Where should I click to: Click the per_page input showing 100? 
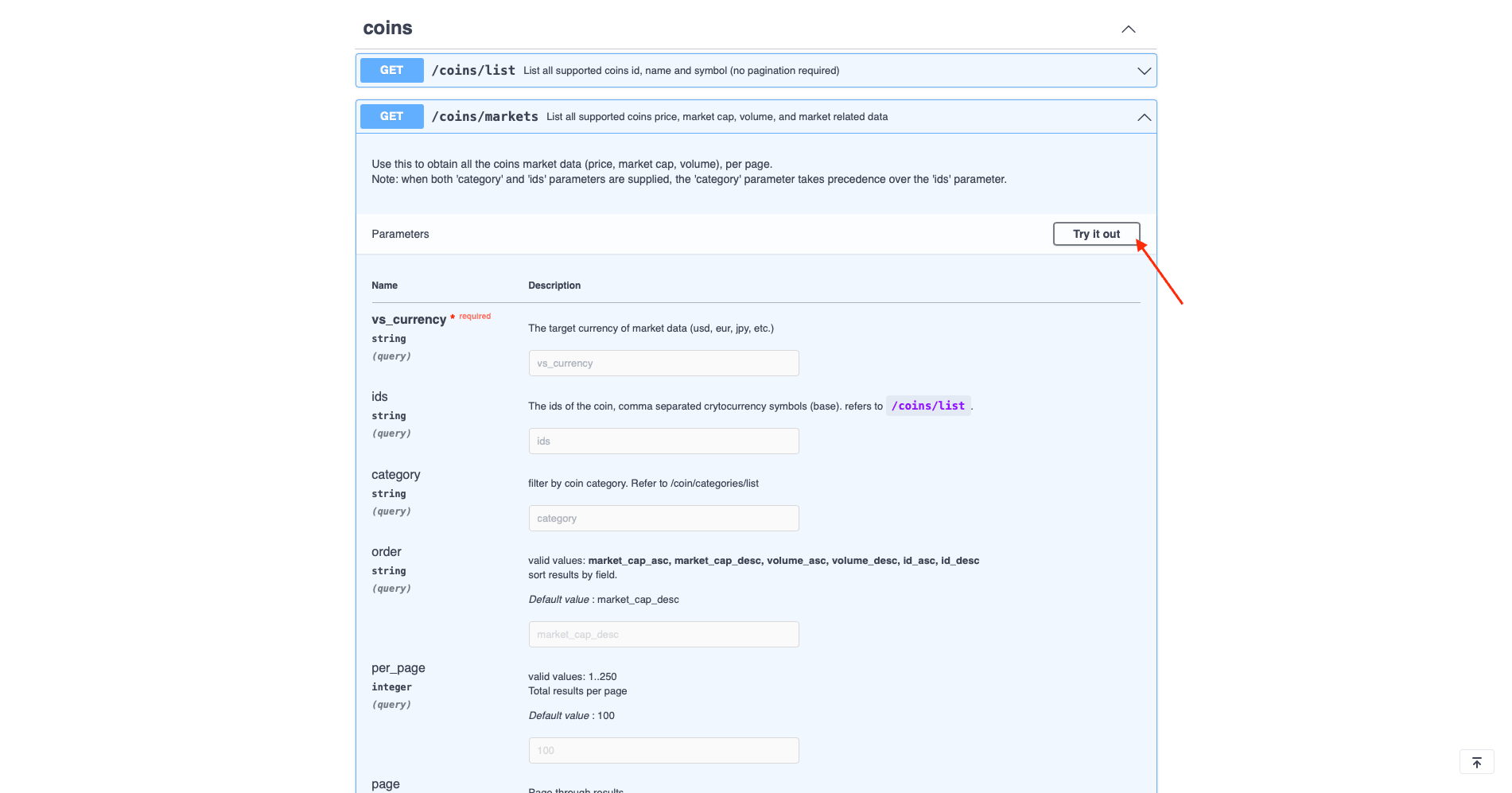pos(663,750)
